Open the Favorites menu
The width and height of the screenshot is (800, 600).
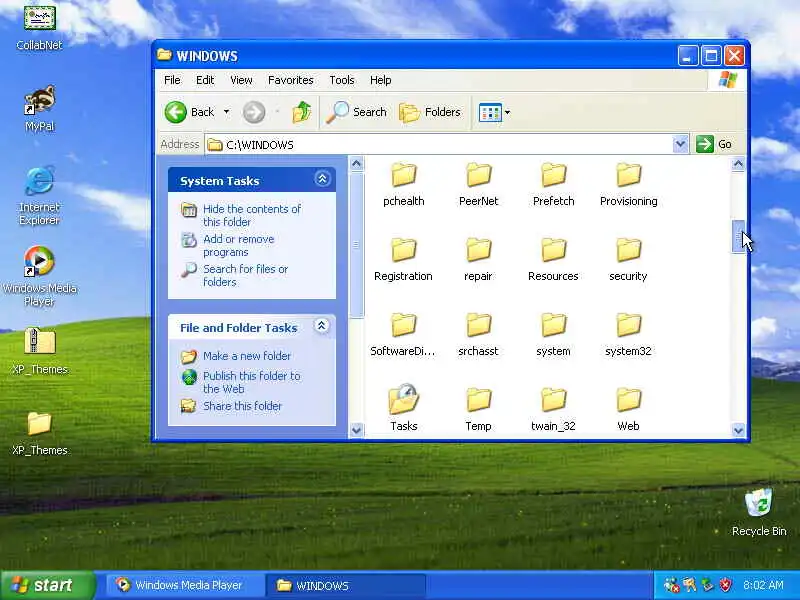click(x=291, y=80)
